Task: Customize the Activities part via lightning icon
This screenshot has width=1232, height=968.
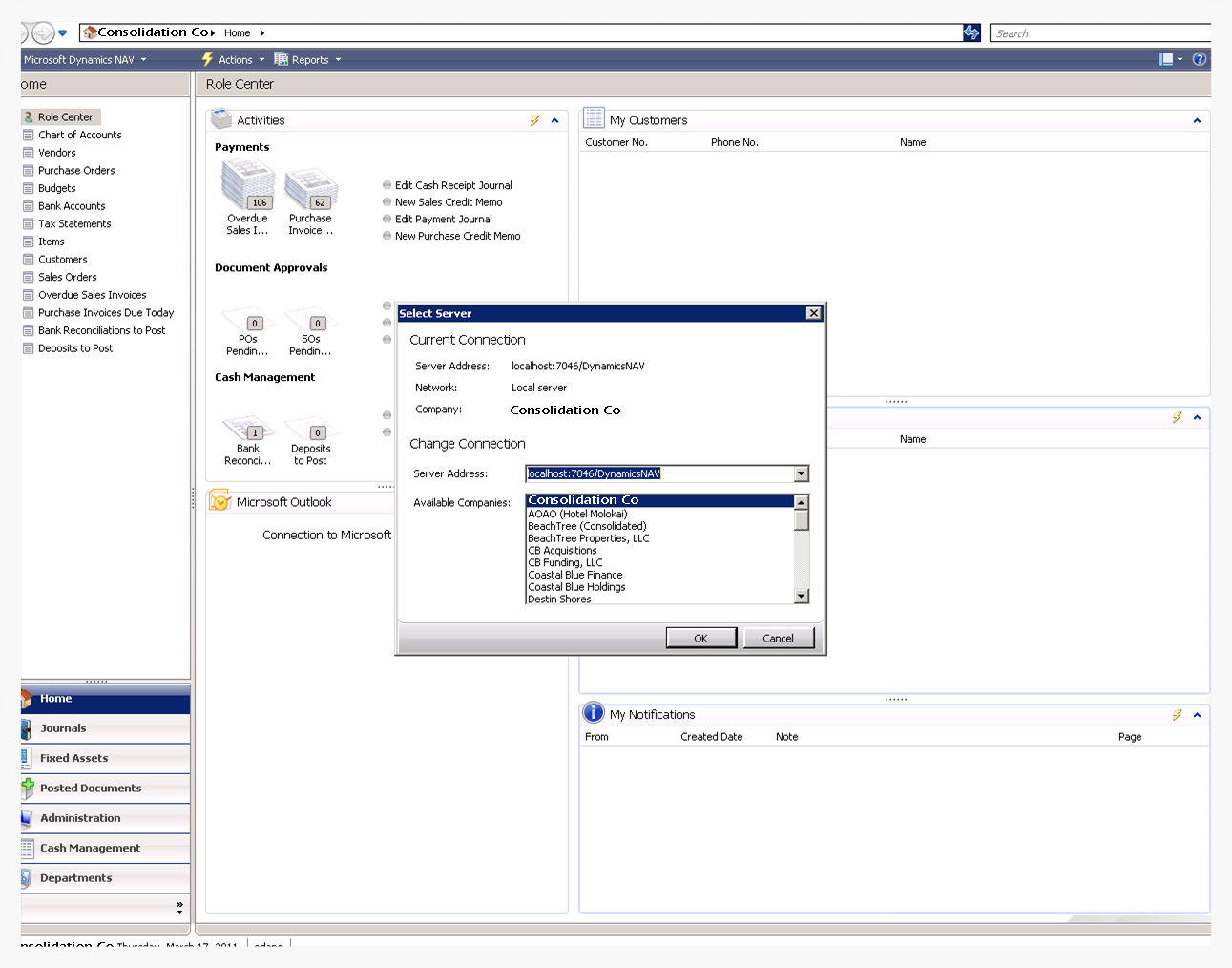Action: [535, 120]
